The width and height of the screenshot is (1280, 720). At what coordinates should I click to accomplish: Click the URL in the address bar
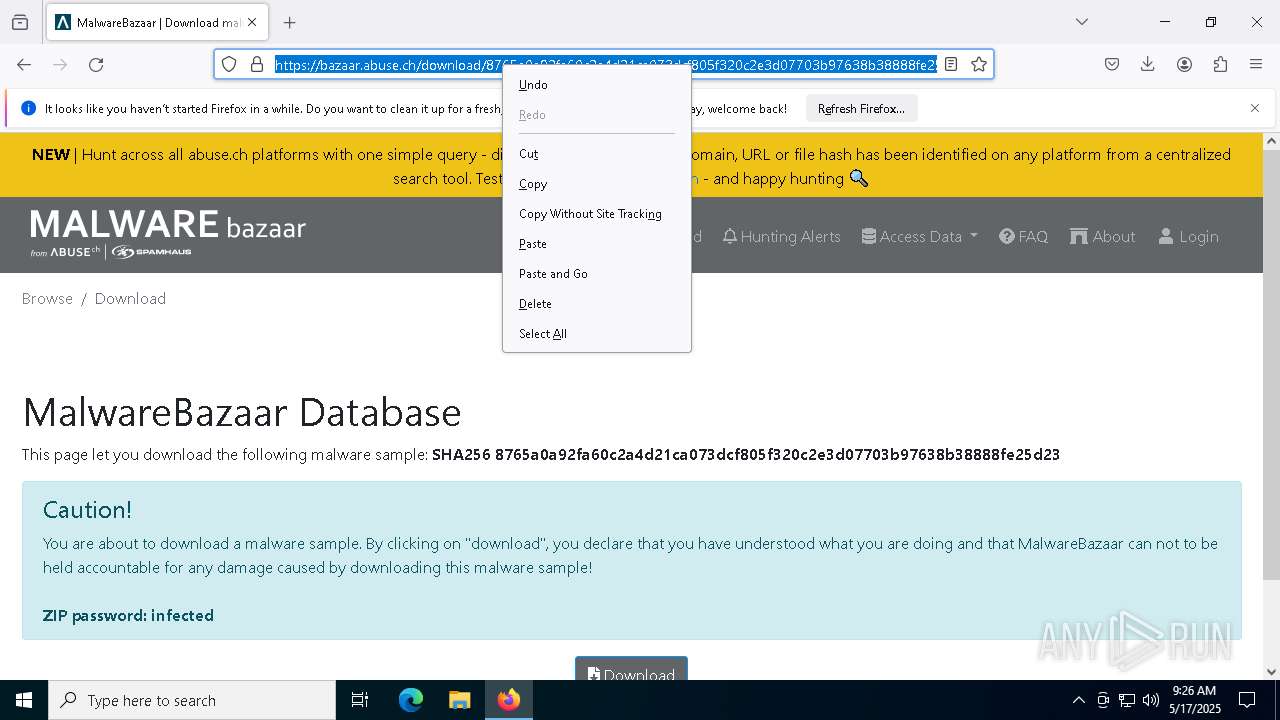pyautogui.click(x=606, y=64)
